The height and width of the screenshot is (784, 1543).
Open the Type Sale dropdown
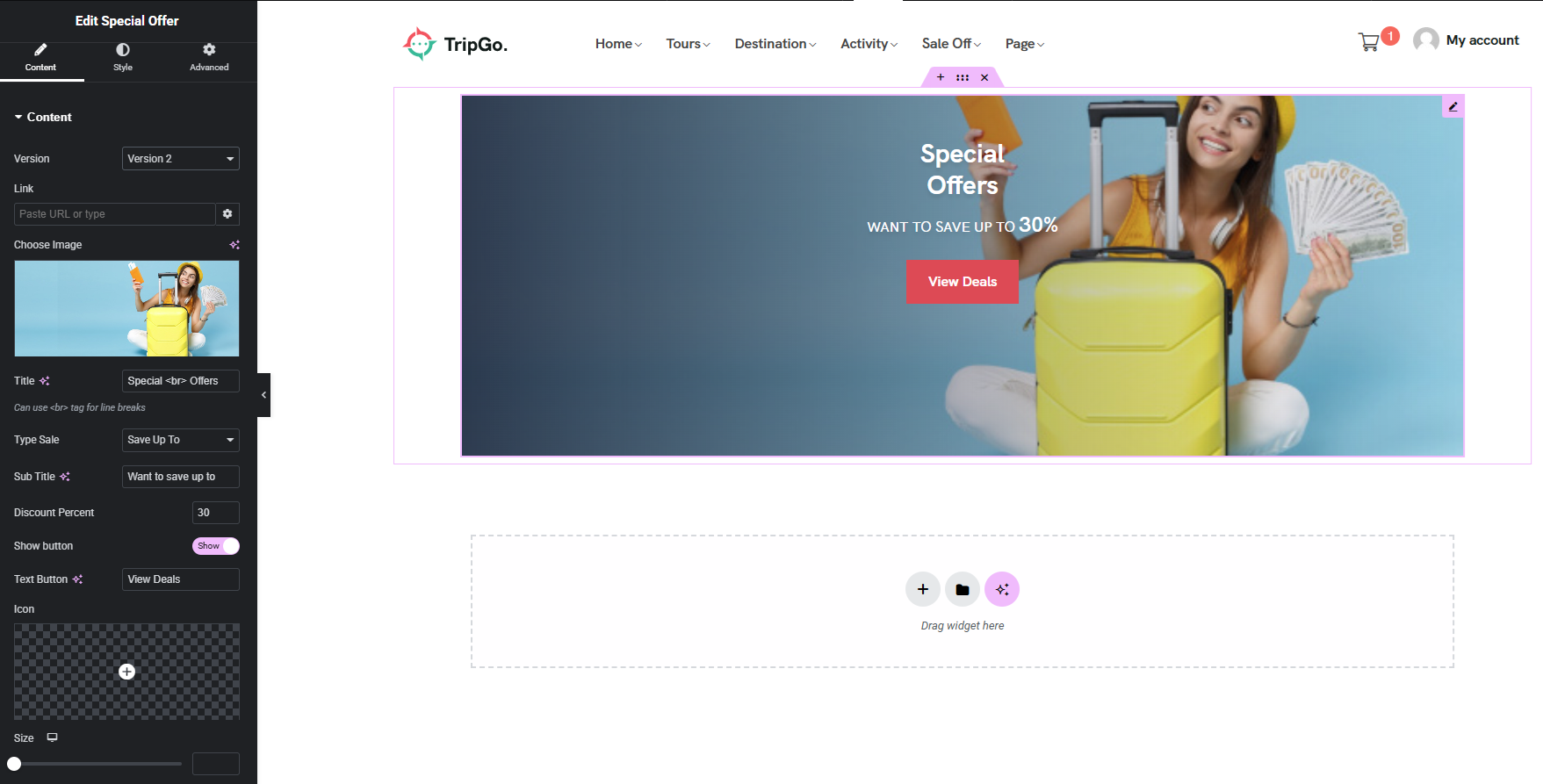coord(181,440)
